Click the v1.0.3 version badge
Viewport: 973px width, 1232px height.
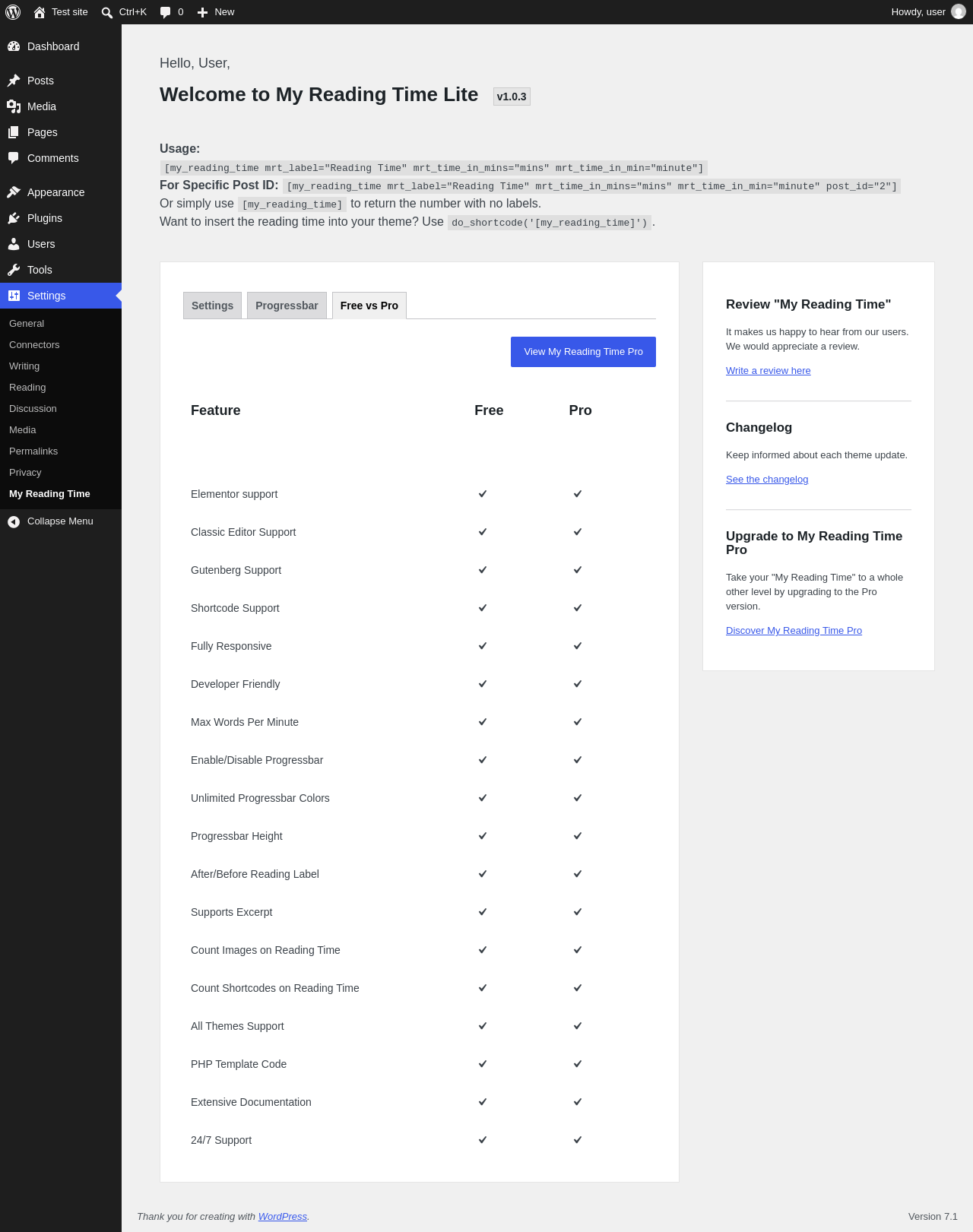coord(512,97)
